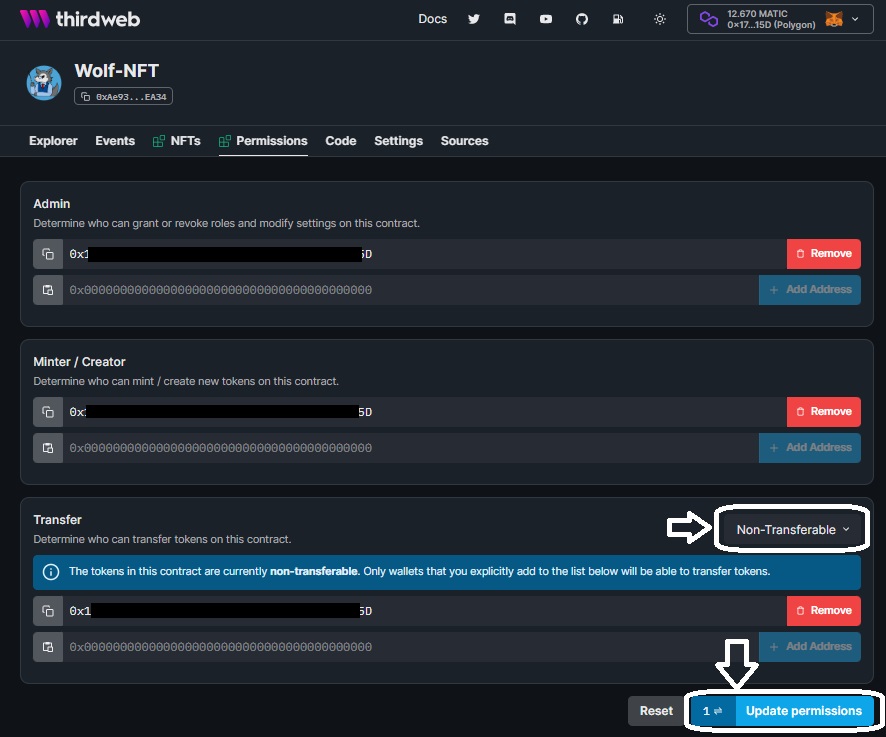The image size is (886, 737).
Task: Switch to the Explorer tab
Action: (53, 141)
